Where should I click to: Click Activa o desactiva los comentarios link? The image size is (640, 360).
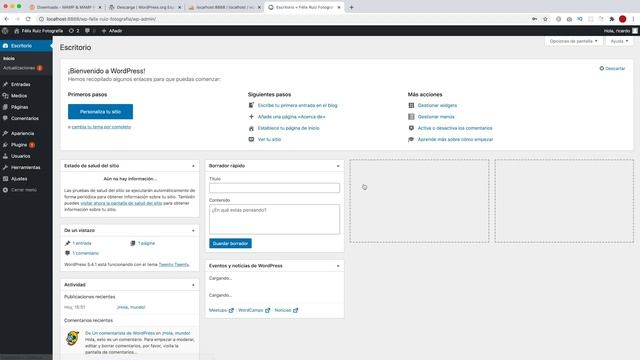coord(455,128)
